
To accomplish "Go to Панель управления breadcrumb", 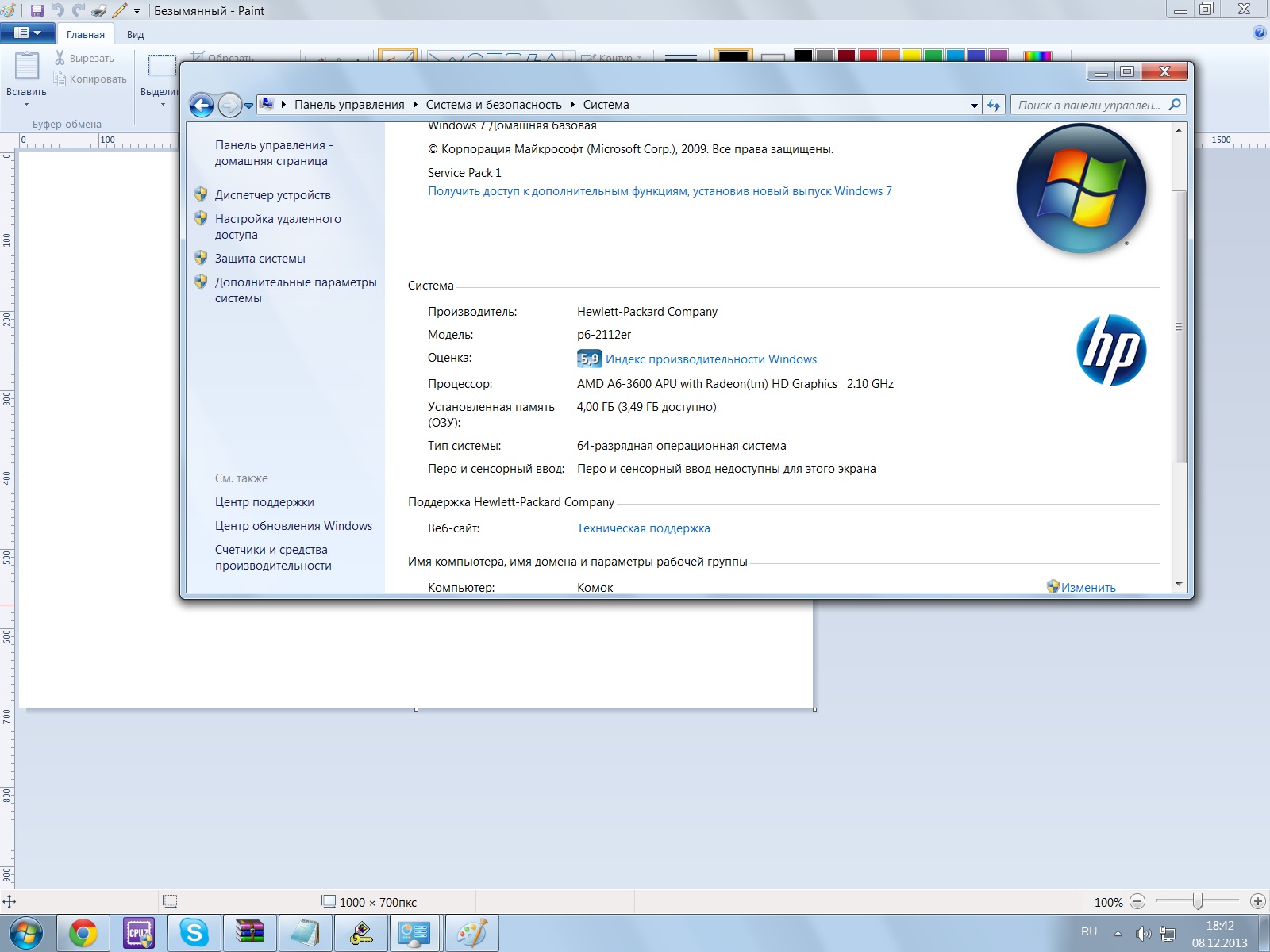I will click(349, 105).
